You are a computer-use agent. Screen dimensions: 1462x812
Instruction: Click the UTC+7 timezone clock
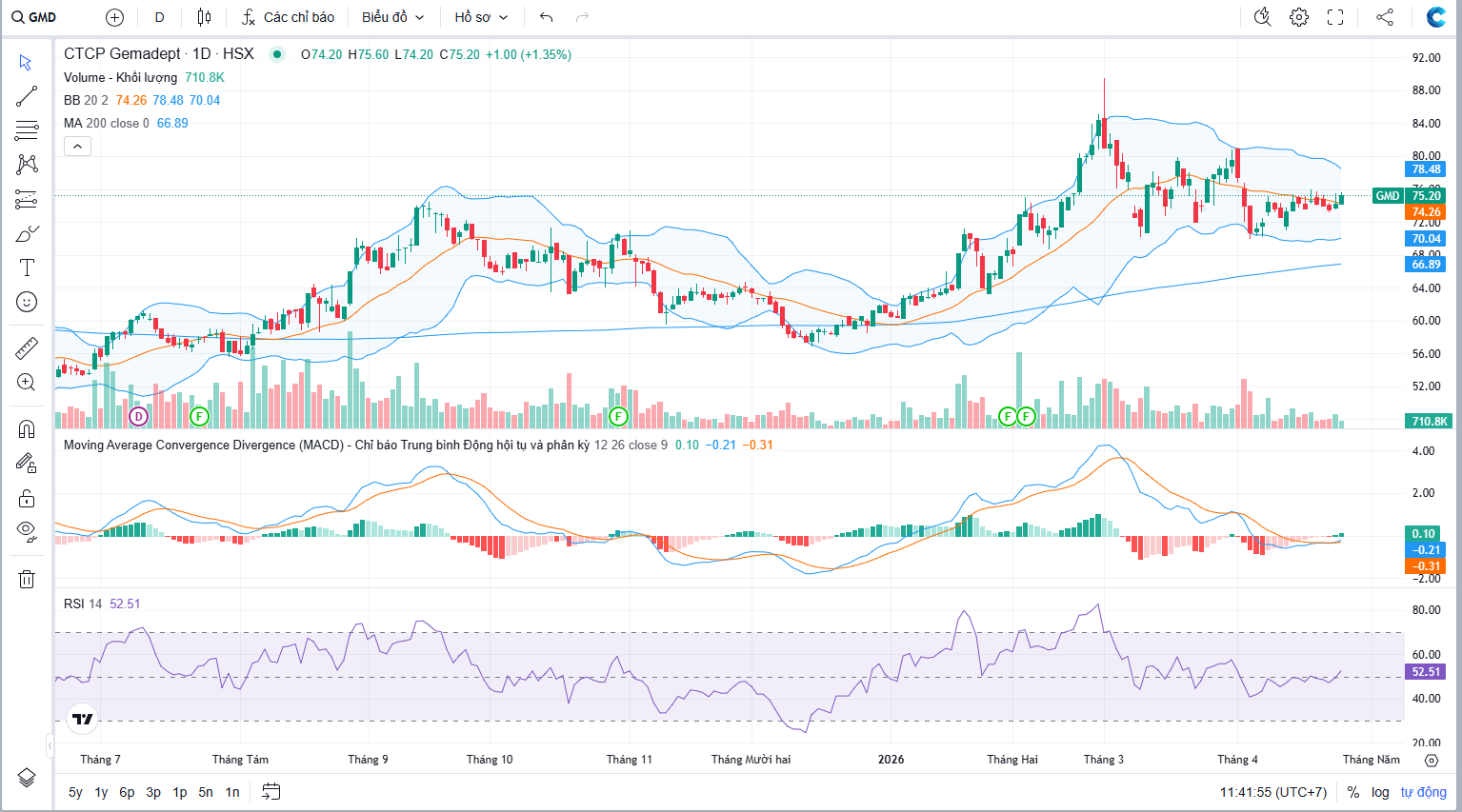tap(1272, 792)
